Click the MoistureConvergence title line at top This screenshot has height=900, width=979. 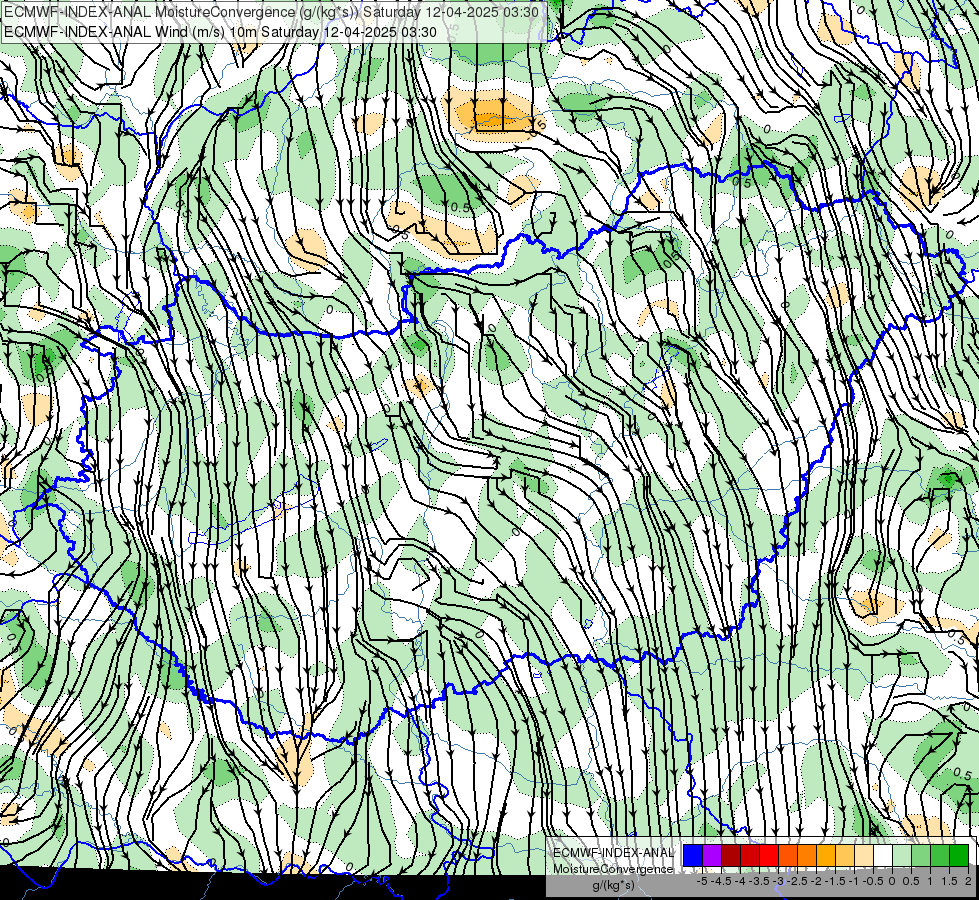(x=271, y=12)
